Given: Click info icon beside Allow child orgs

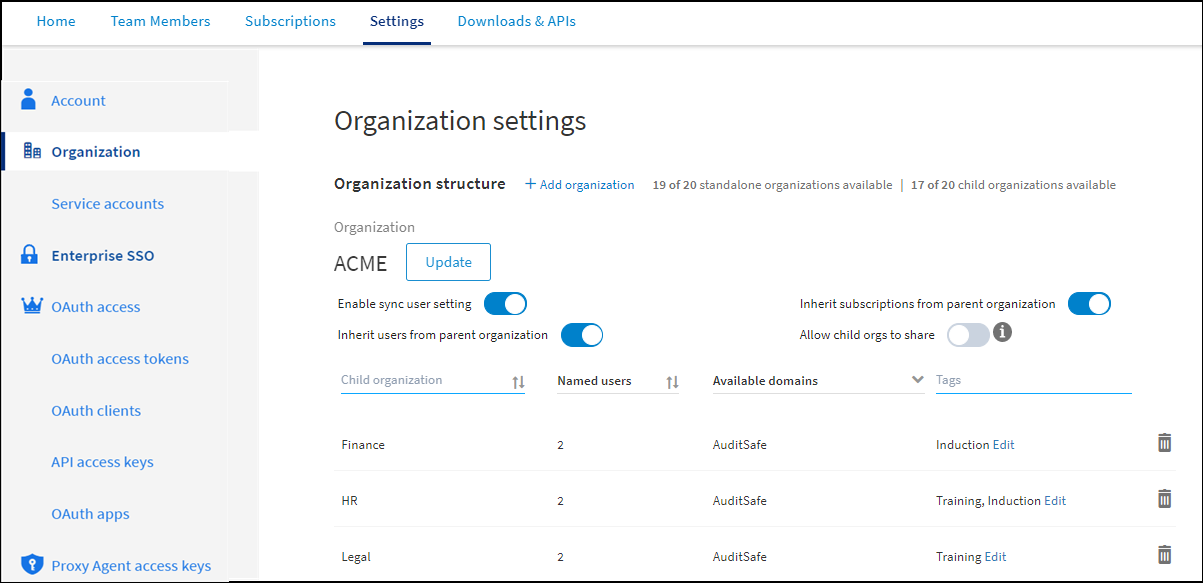Looking at the screenshot, I should pos(1002,333).
